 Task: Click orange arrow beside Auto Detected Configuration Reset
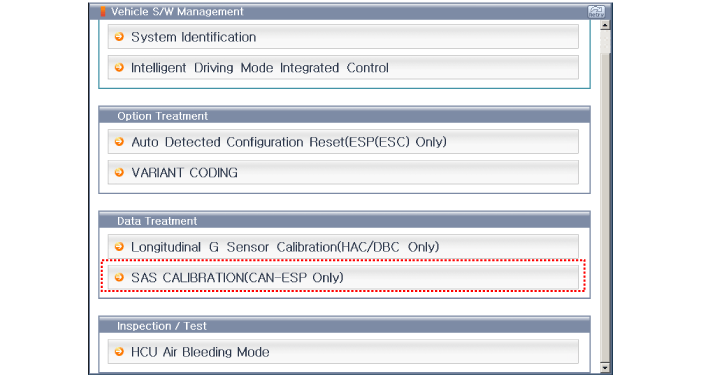click(x=119, y=142)
